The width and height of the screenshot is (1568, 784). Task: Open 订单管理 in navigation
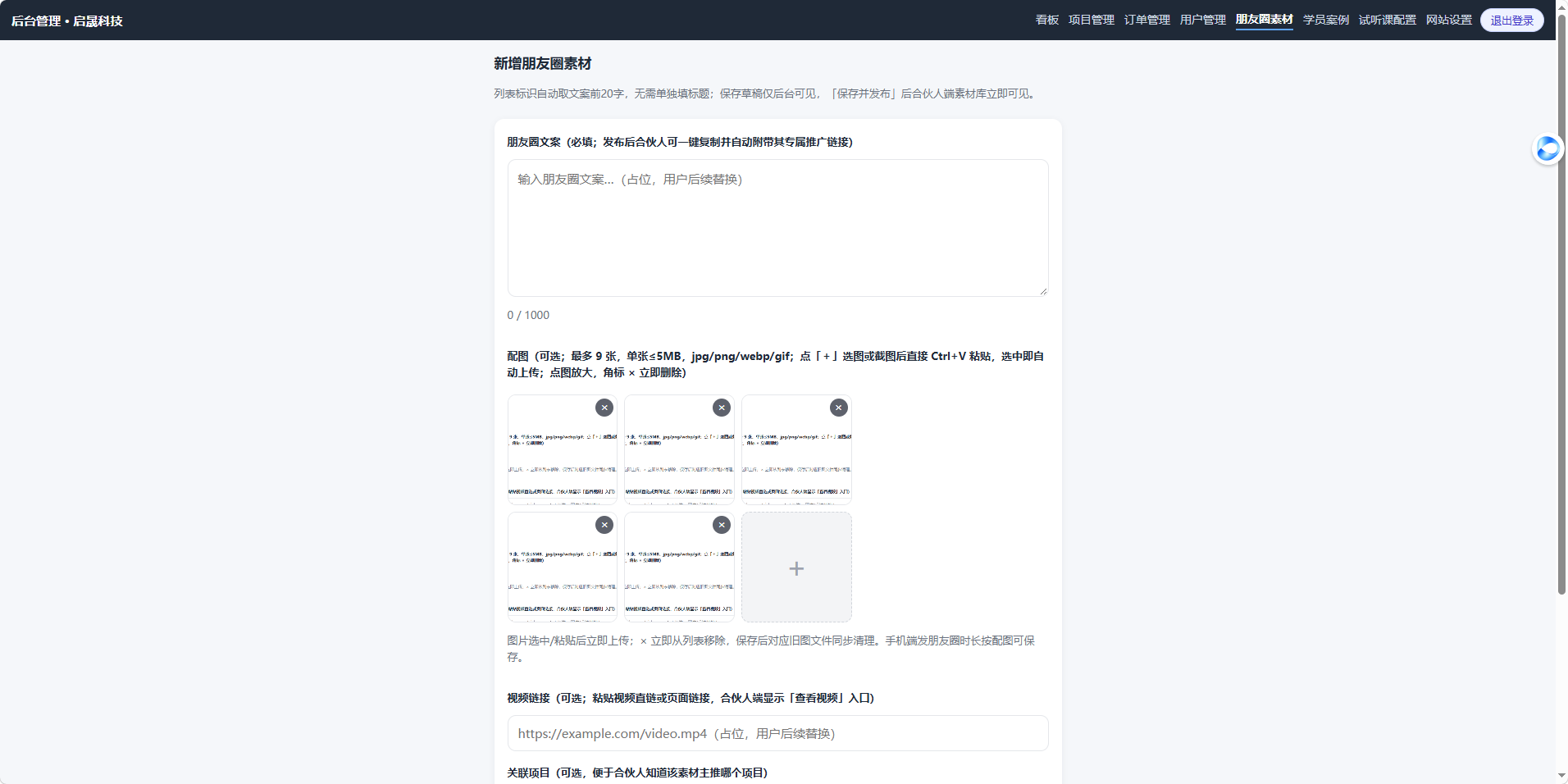coord(1147,20)
